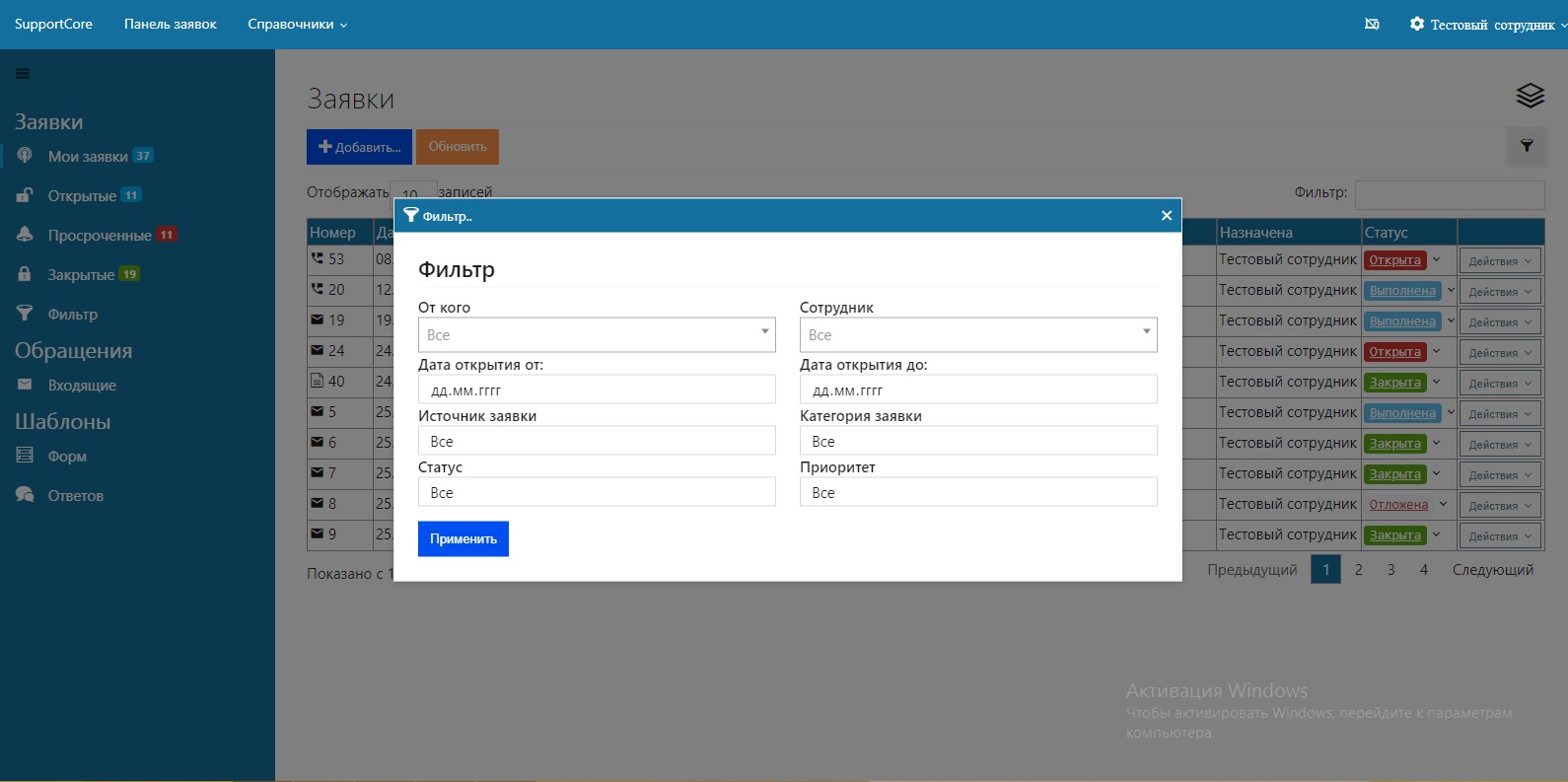Click the layers stack icon
This screenshot has width=1568, height=782.
coord(1530,96)
